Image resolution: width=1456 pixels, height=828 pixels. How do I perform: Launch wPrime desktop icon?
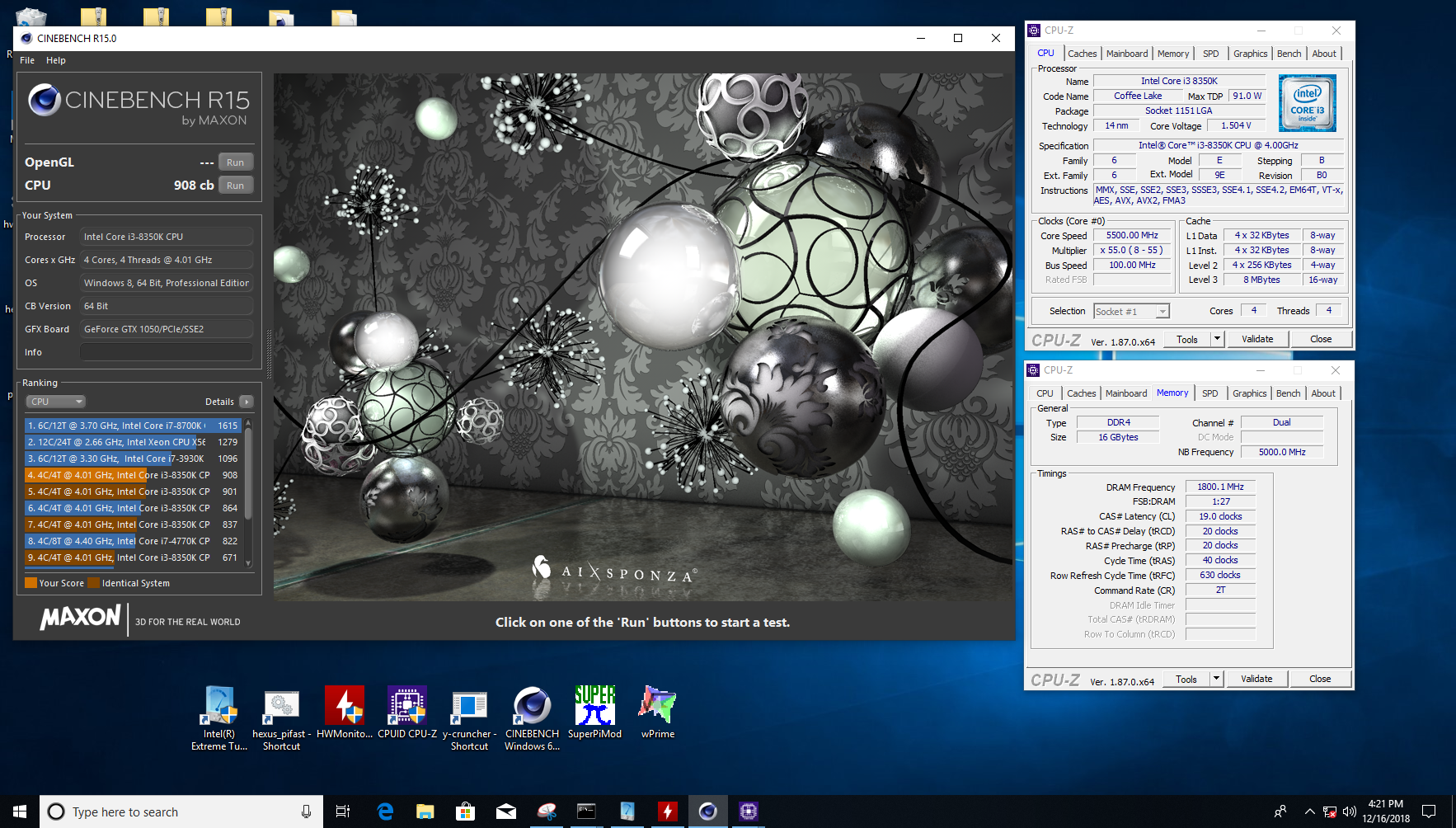(x=657, y=713)
